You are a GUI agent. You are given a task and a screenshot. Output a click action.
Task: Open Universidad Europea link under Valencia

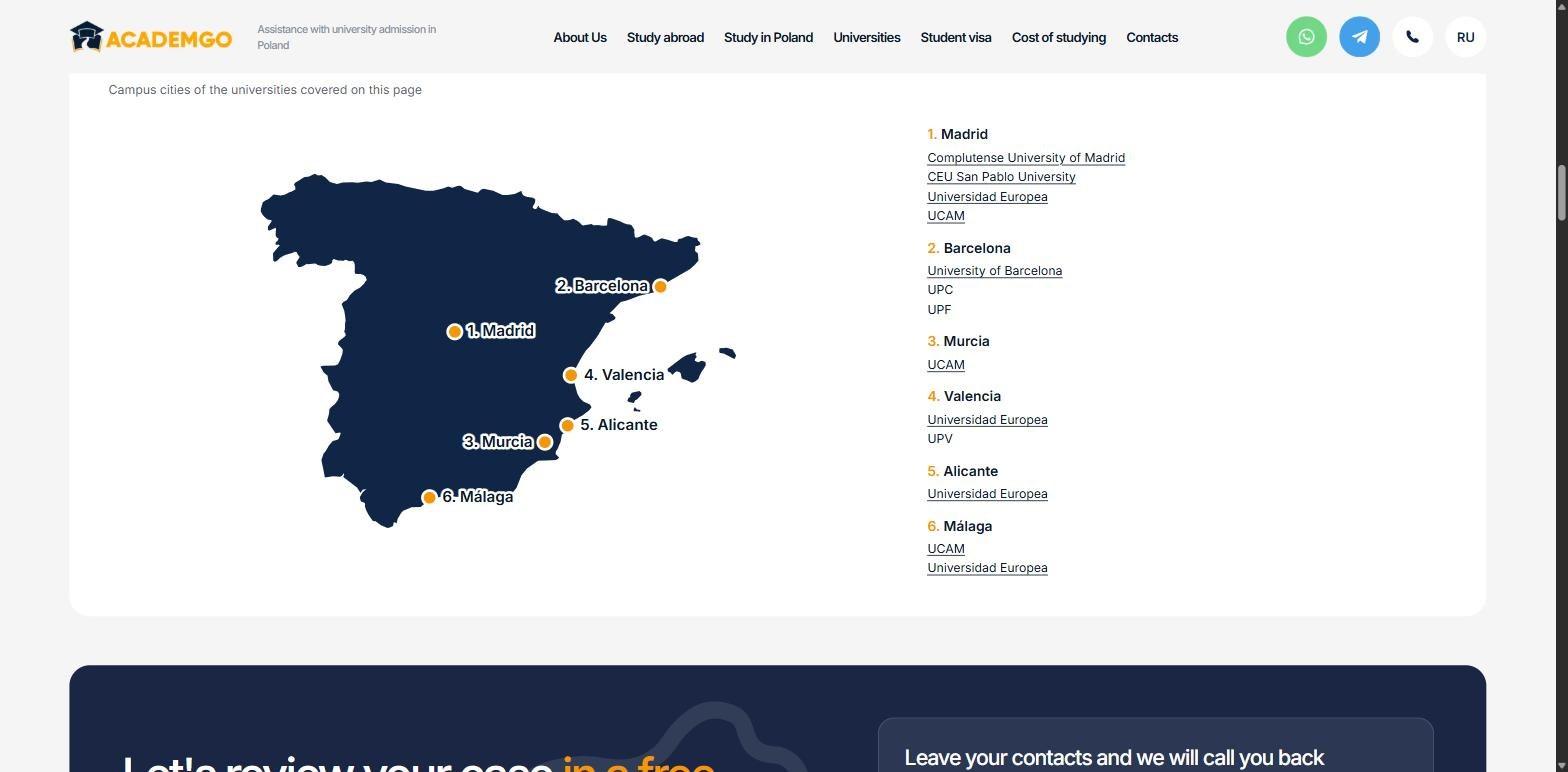(987, 420)
